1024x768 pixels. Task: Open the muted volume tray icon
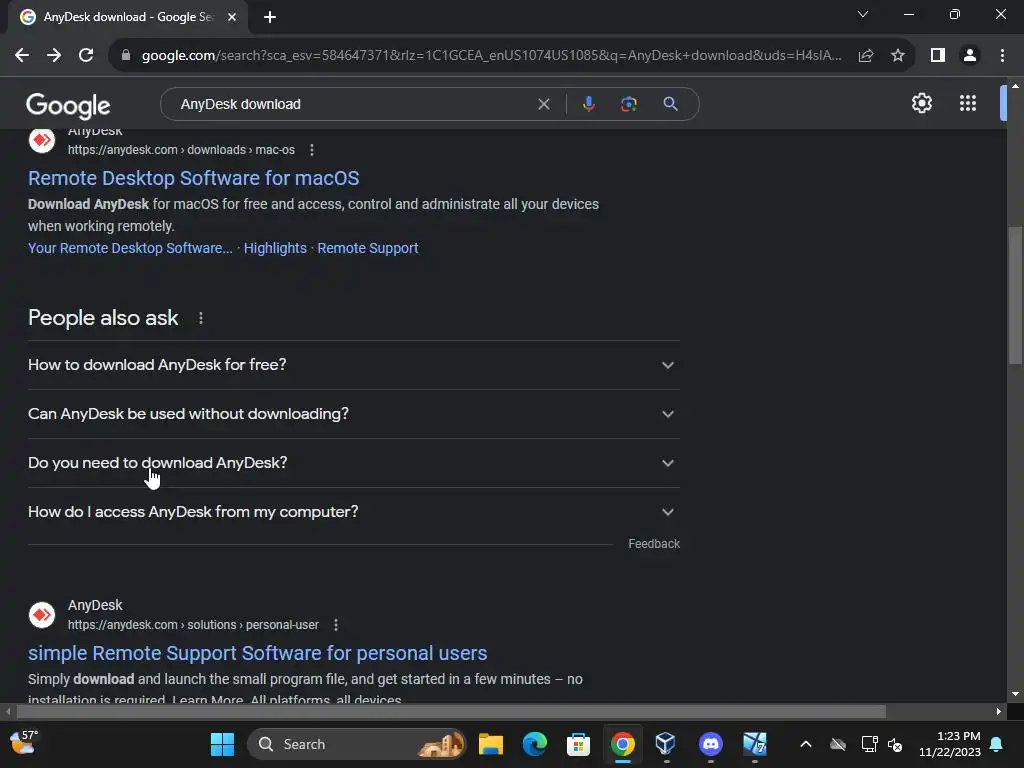[895, 744]
